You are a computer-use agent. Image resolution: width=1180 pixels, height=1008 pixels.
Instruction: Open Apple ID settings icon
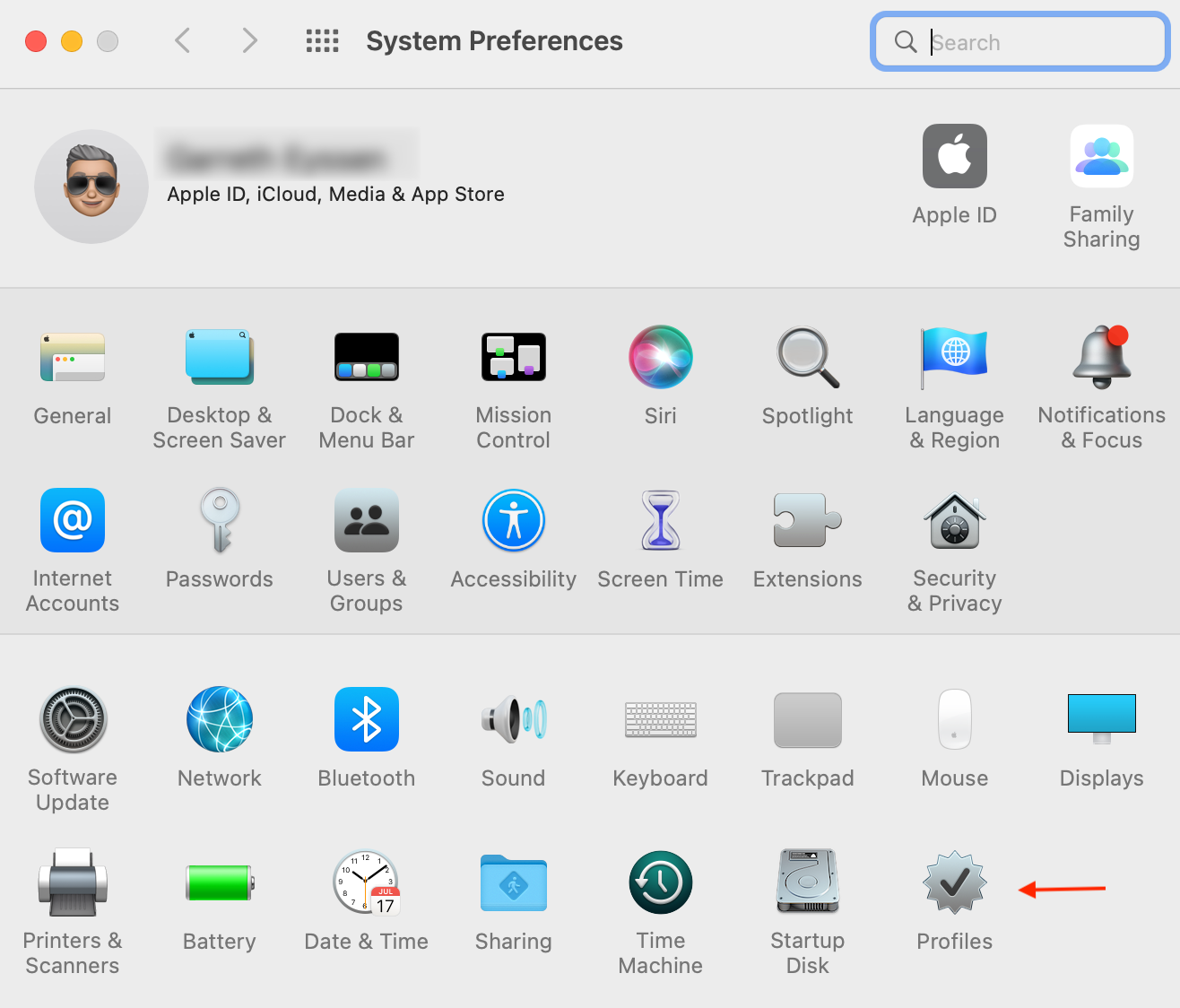coord(955,156)
